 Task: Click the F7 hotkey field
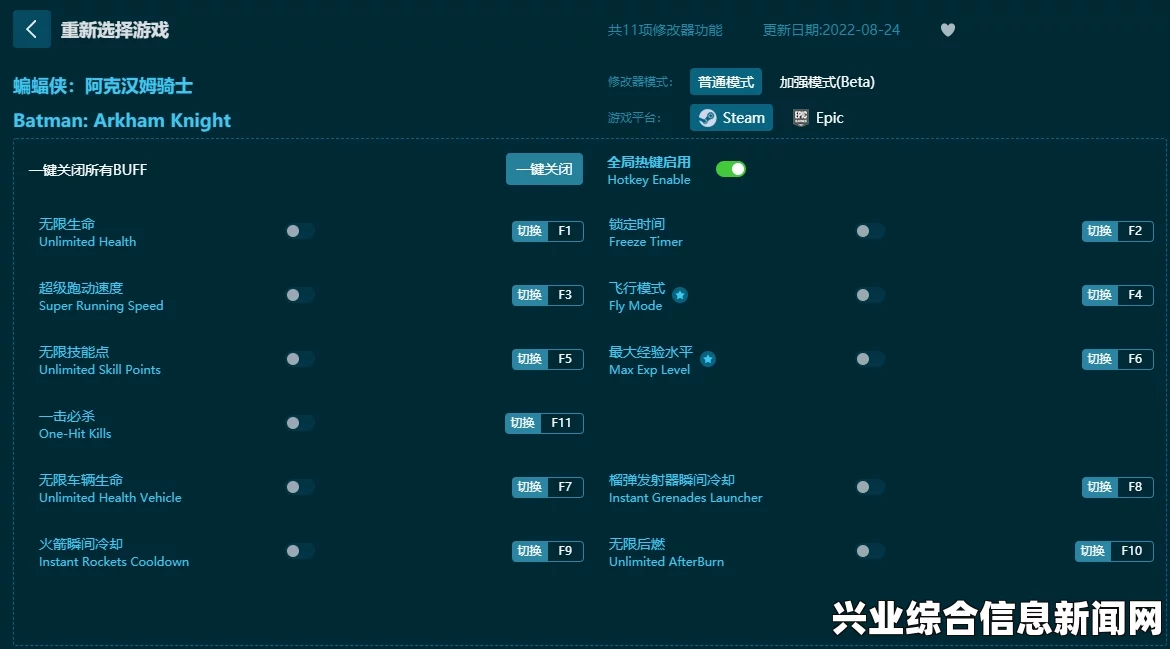click(565, 487)
